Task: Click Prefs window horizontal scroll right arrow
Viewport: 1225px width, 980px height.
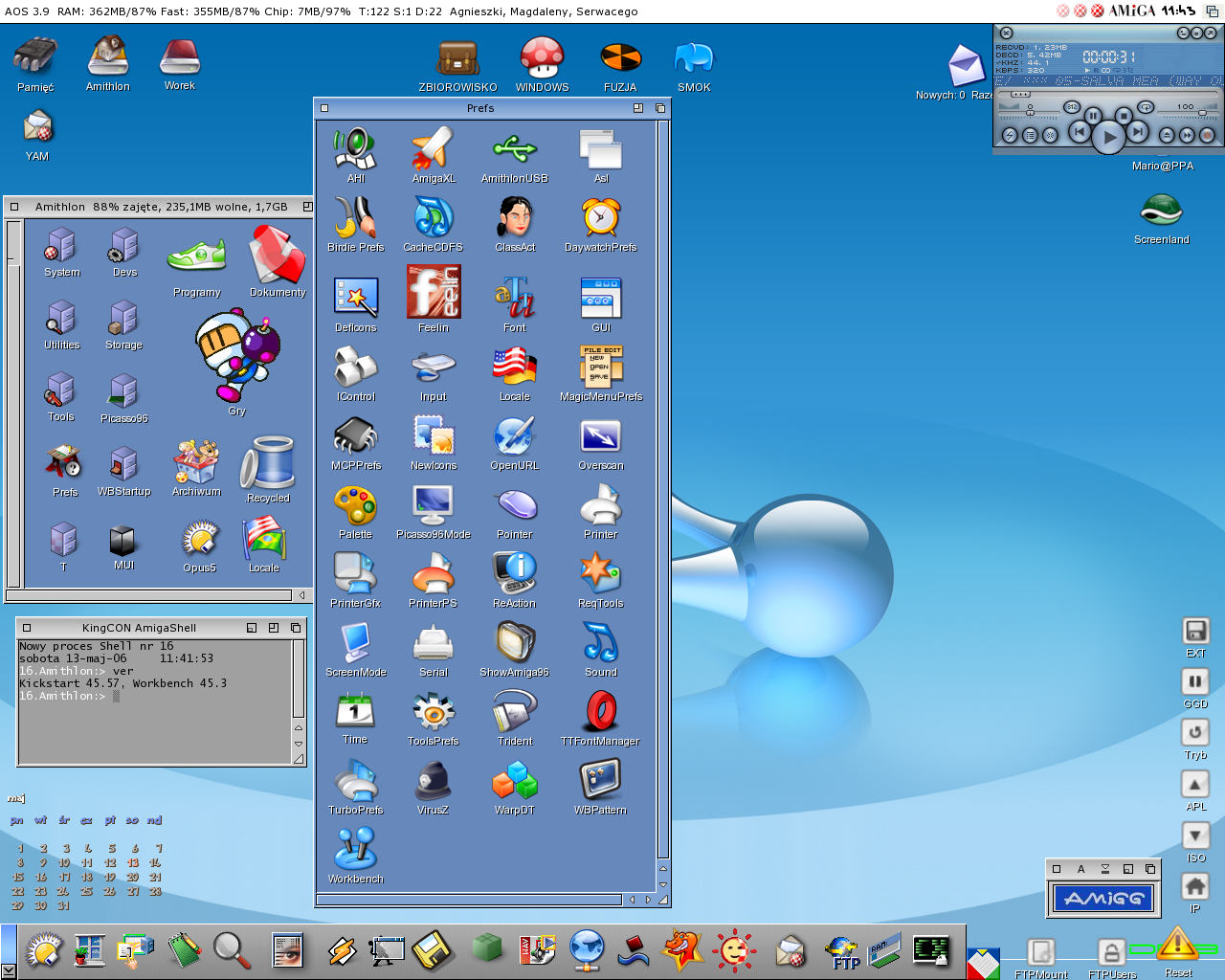Action: pyautogui.click(x=648, y=900)
